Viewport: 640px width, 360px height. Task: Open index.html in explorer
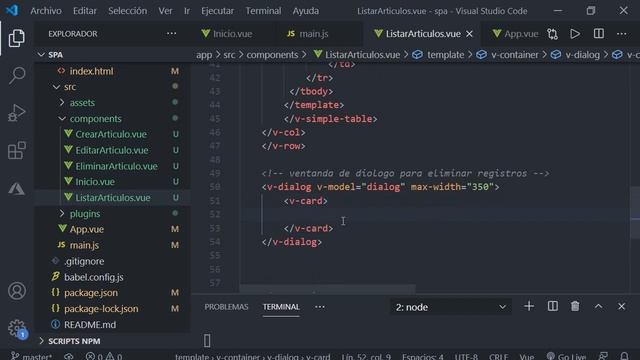[x=112, y=71]
